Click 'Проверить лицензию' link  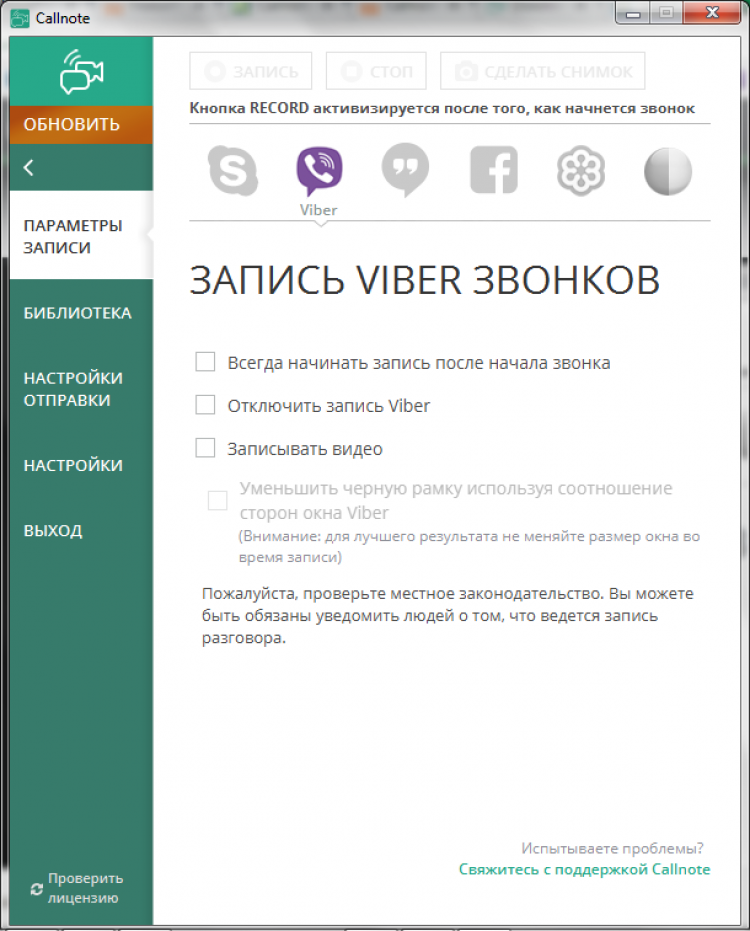pyautogui.click(x=85, y=888)
